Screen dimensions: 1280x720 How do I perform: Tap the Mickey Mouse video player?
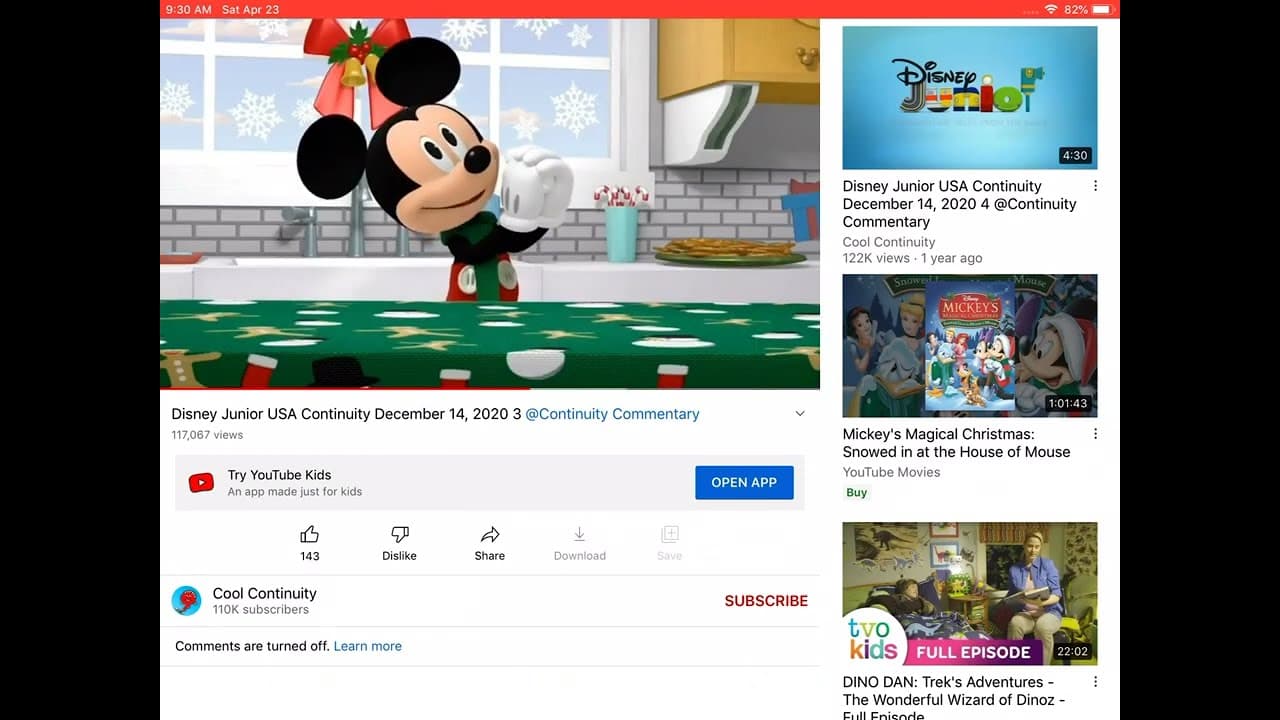[490, 203]
